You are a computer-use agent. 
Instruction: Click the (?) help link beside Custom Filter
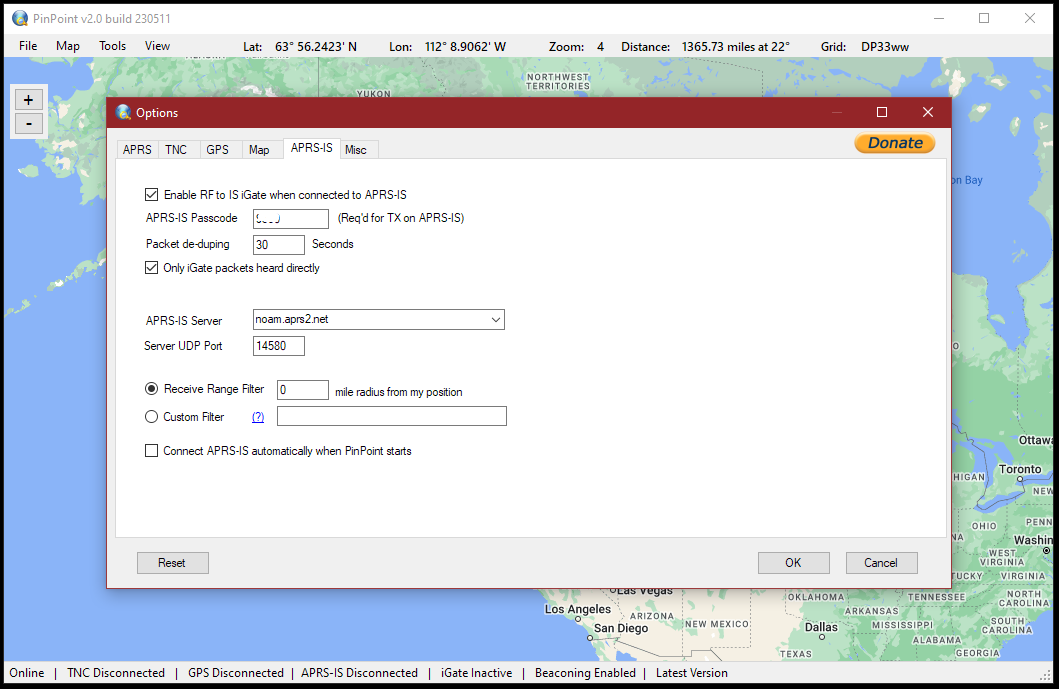coord(257,415)
